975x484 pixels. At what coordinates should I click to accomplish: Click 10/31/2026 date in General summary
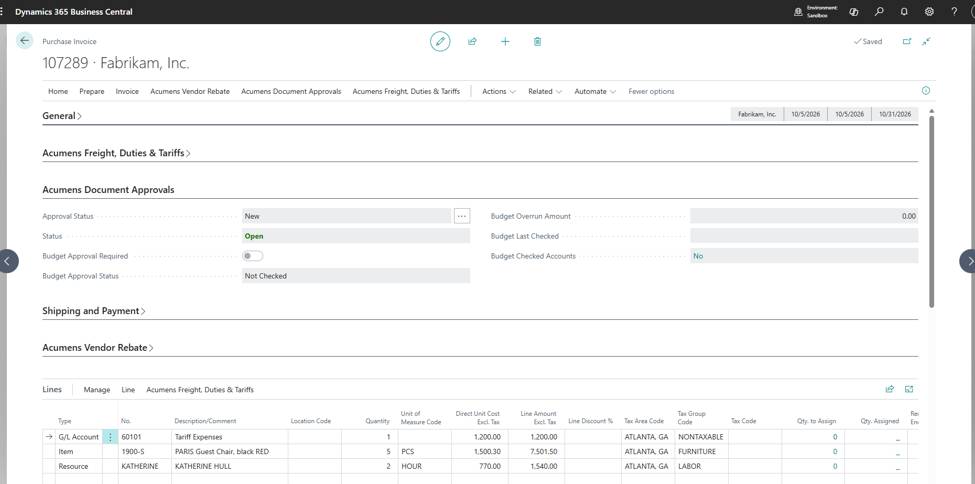895,114
